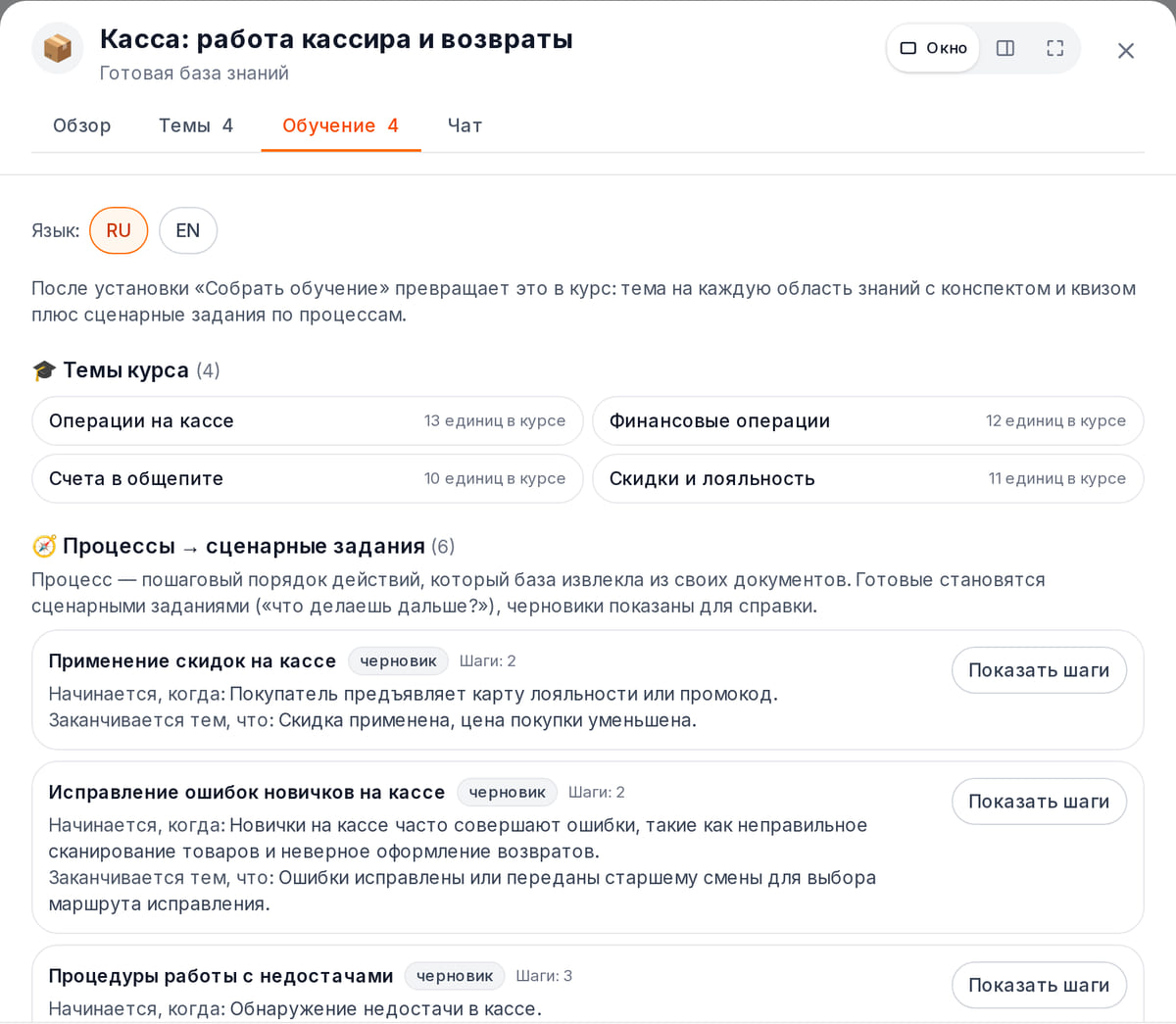Click the Шаги: 3 label
Viewport: 1176px width, 1024px height.
pos(544,976)
